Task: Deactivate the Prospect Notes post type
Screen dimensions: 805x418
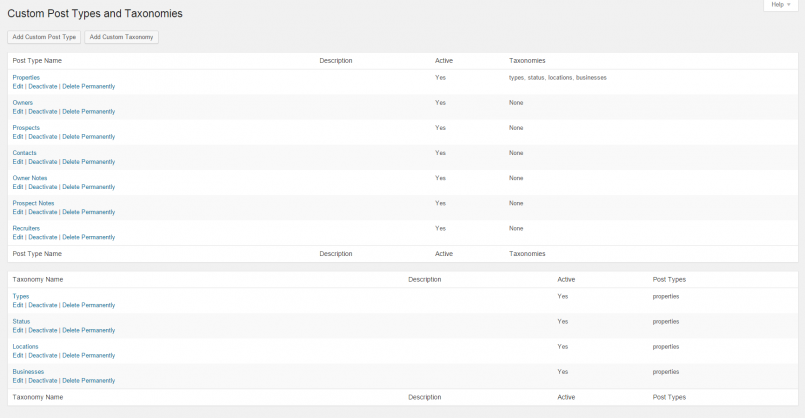Action: (43, 212)
